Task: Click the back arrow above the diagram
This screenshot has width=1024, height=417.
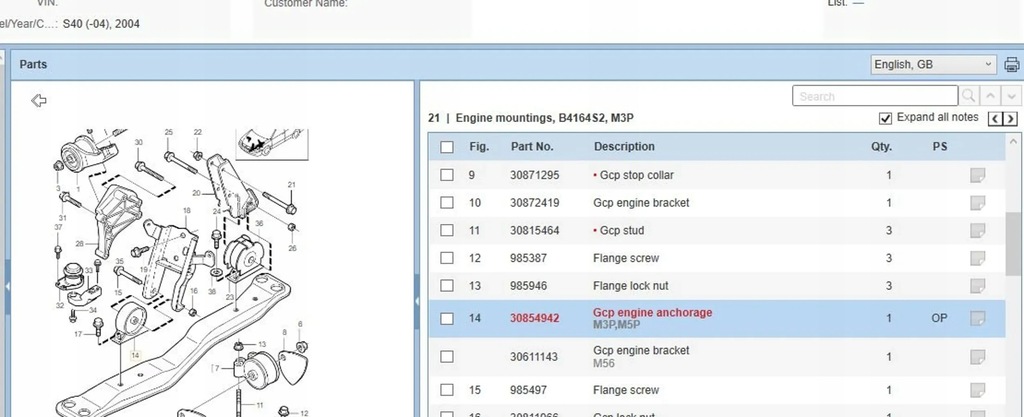Action: pyautogui.click(x=39, y=100)
